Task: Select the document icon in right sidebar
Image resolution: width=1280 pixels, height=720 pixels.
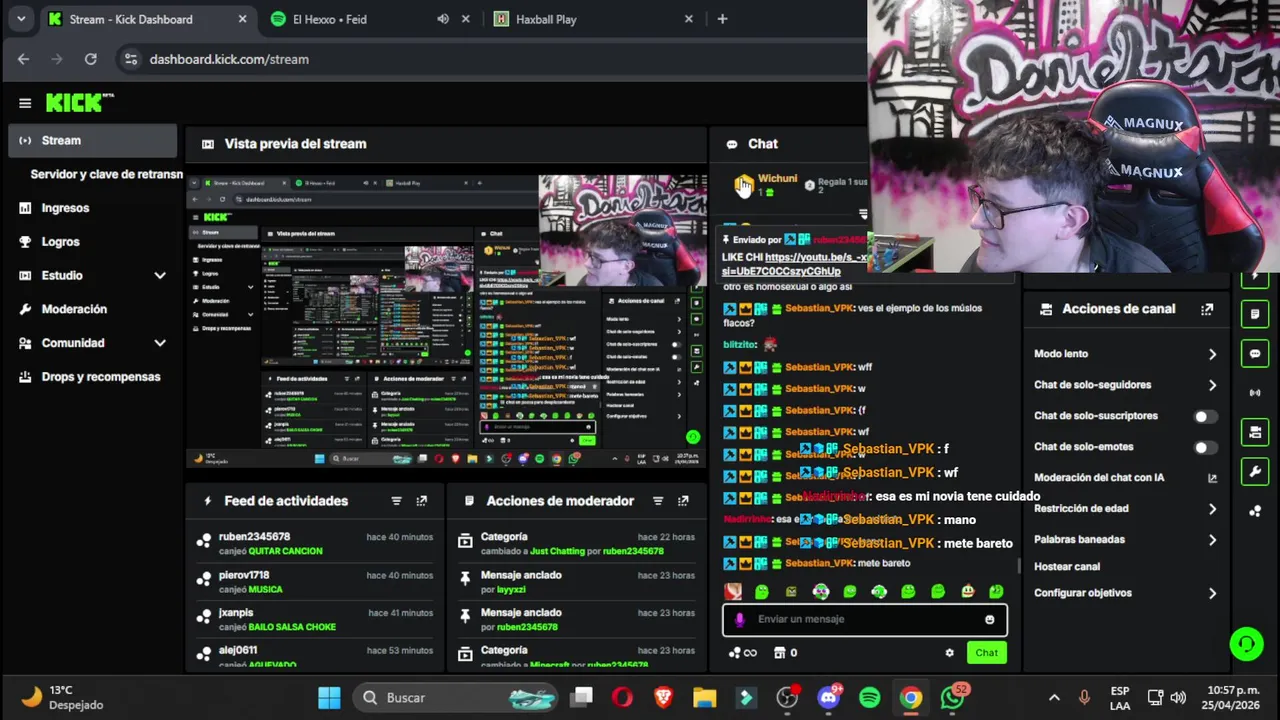Action: click(1255, 314)
